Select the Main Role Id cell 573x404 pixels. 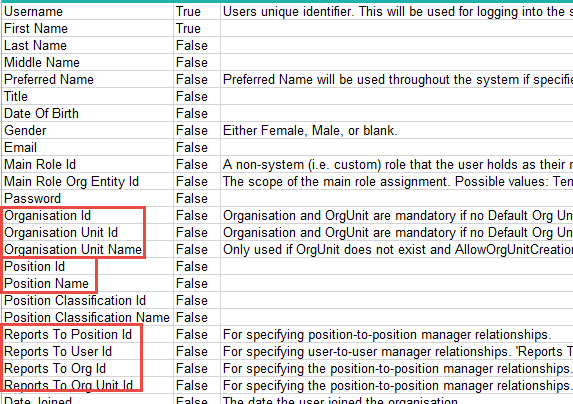coord(88,164)
